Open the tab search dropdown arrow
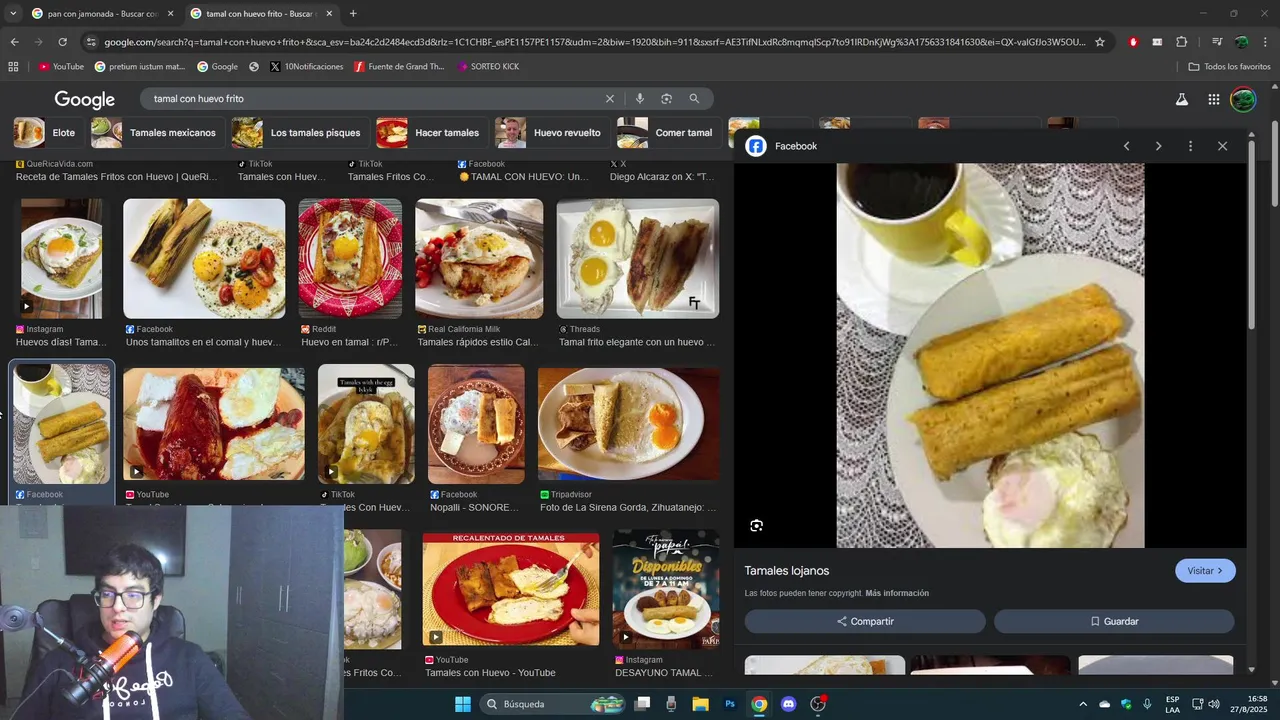The height and width of the screenshot is (720, 1280). coord(13,14)
